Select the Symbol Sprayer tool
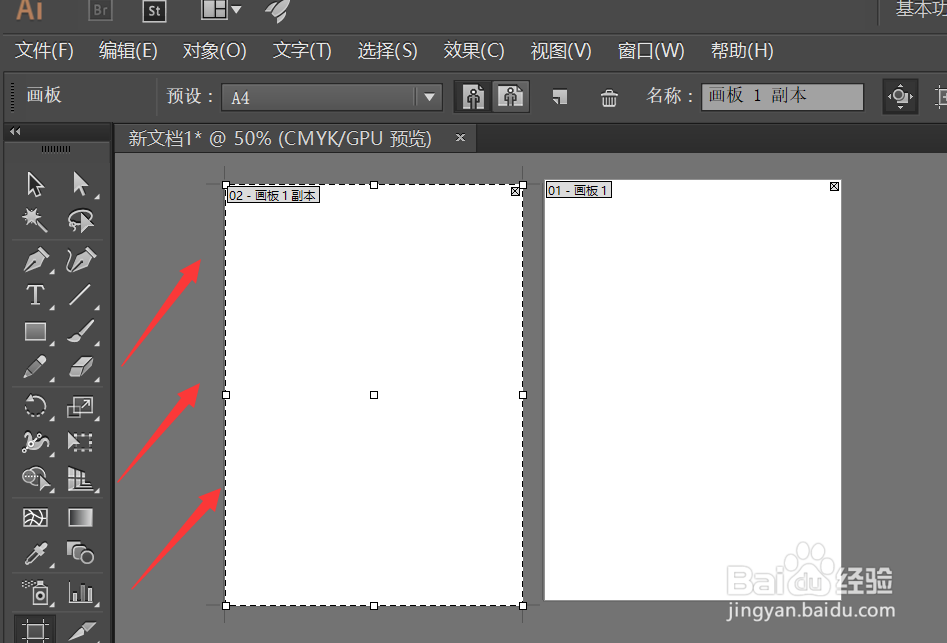 (36, 592)
